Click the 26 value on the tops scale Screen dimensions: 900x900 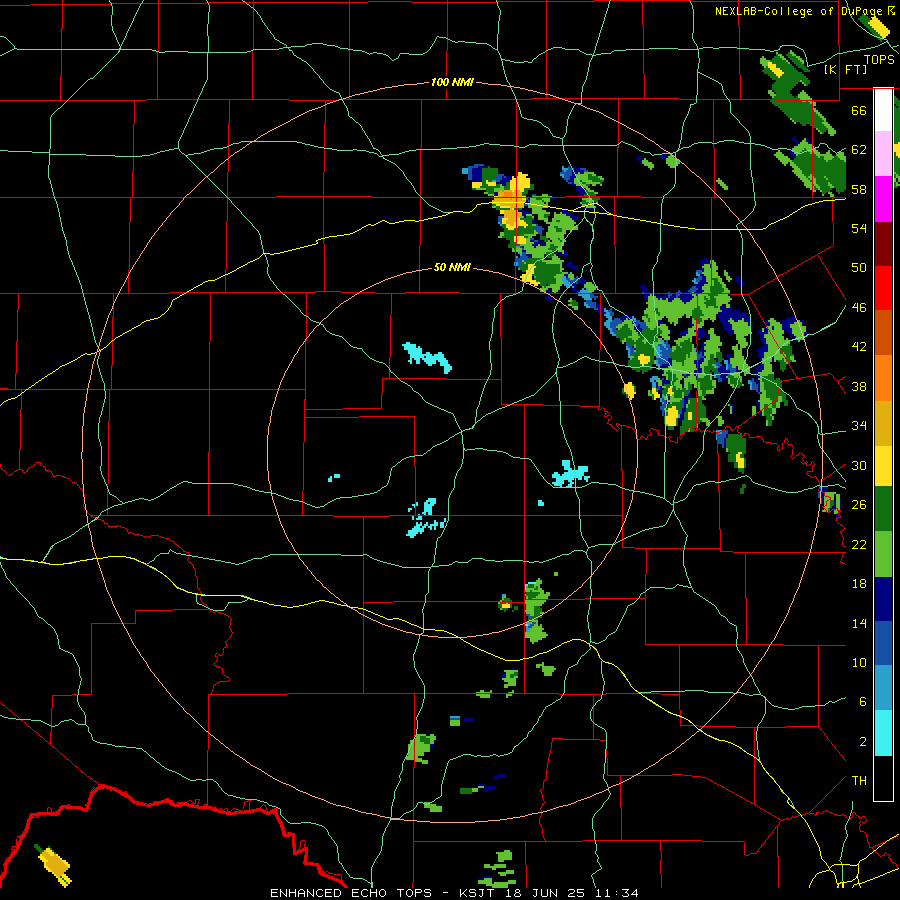point(859,505)
